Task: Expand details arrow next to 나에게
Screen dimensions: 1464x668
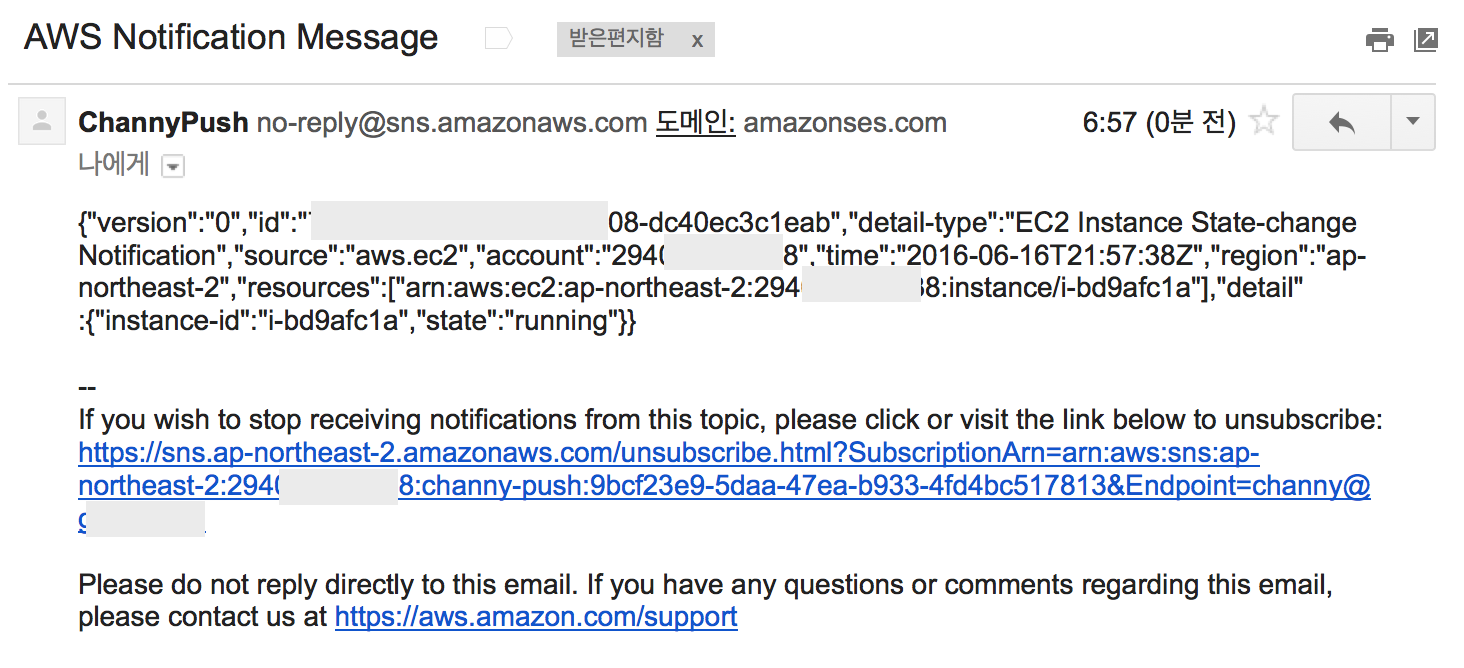Action: (173, 167)
